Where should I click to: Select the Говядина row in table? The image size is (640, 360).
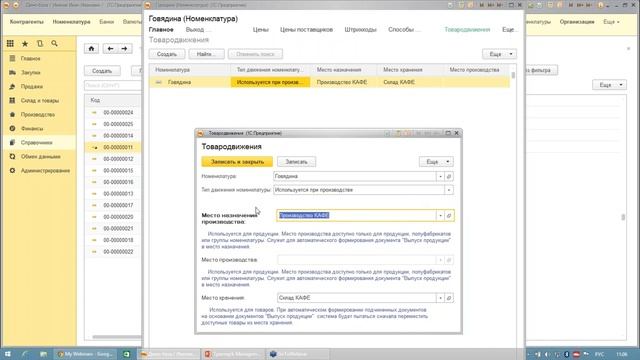coord(330,82)
